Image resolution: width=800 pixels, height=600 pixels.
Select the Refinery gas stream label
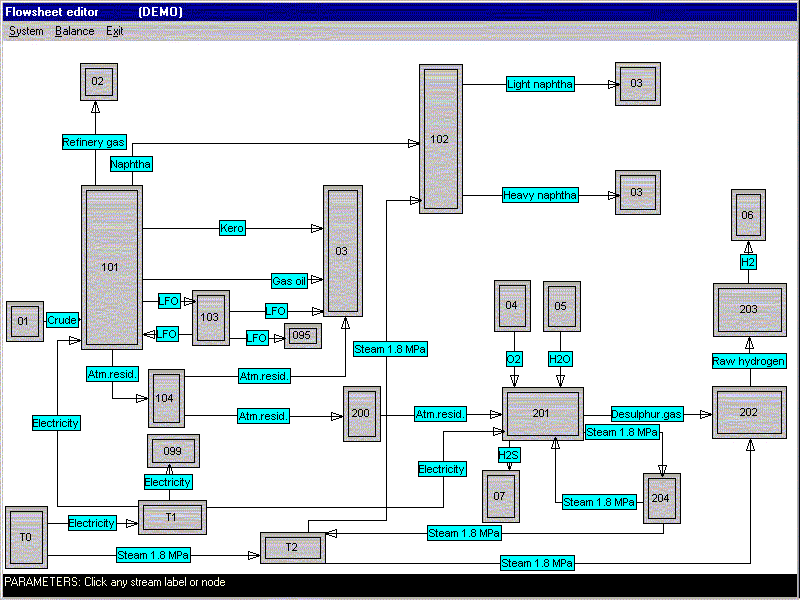click(x=94, y=142)
